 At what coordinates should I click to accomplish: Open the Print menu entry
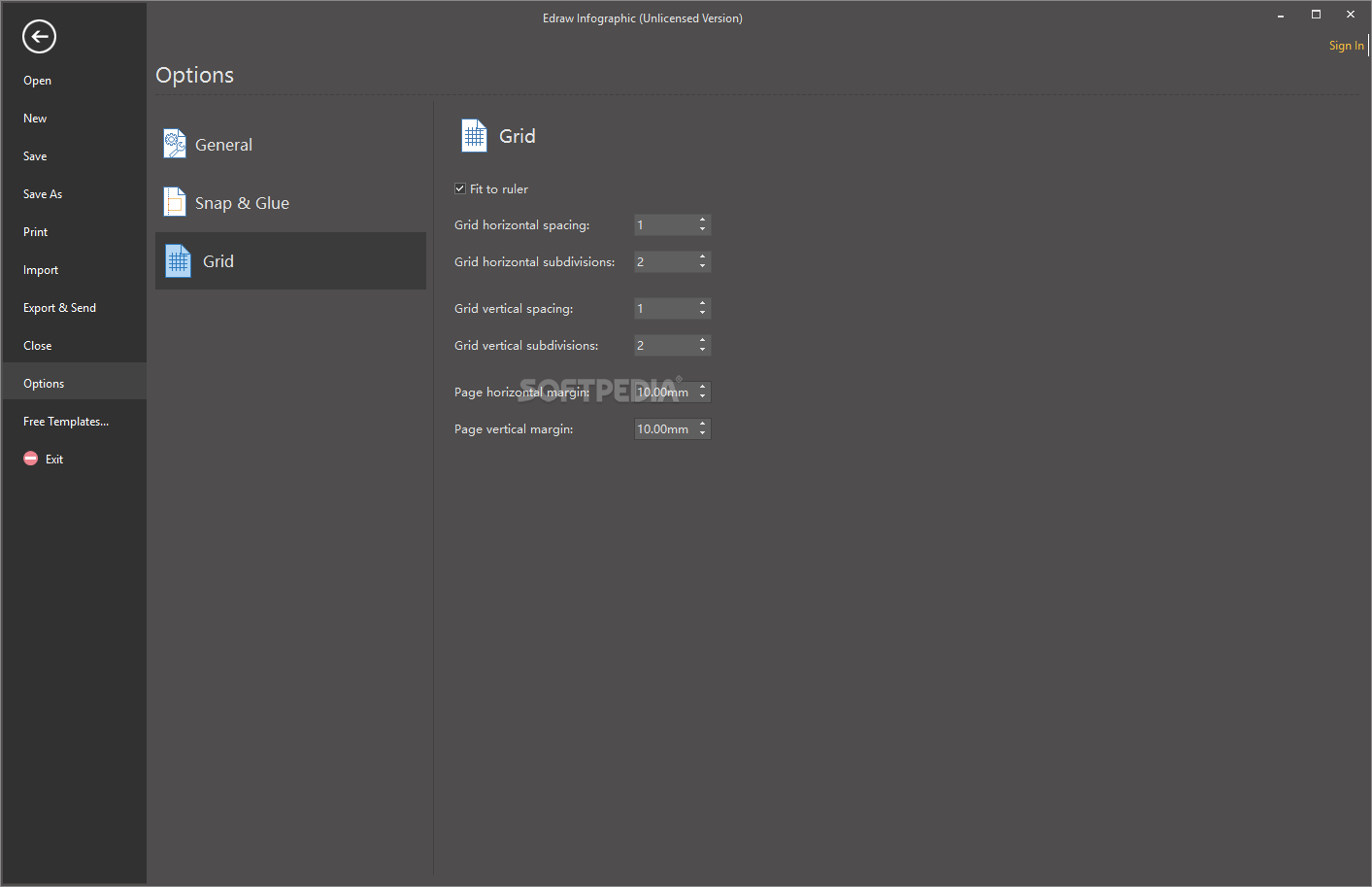coord(74,232)
